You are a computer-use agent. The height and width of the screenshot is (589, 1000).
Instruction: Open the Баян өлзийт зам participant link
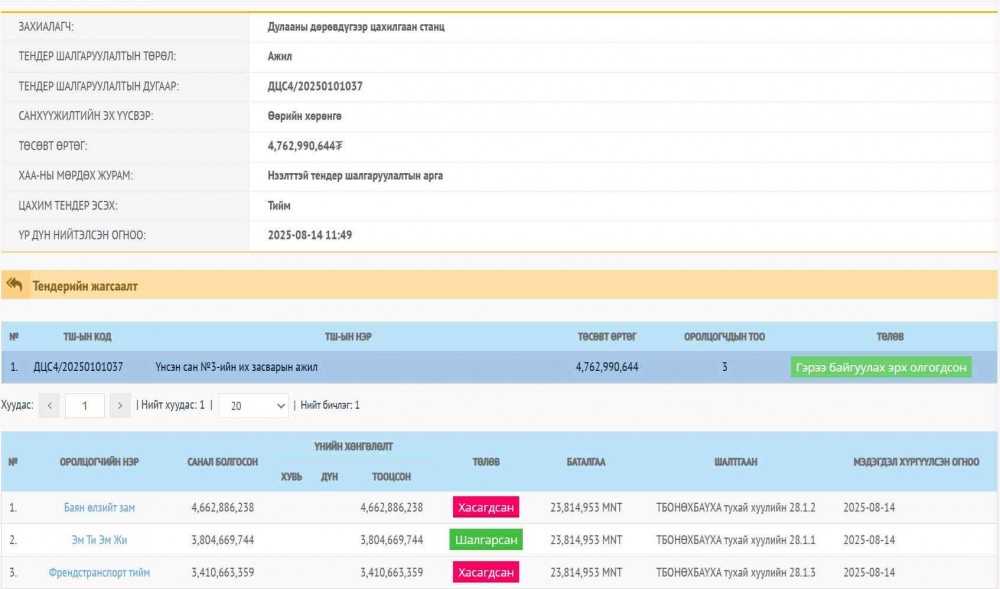(x=99, y=507)
